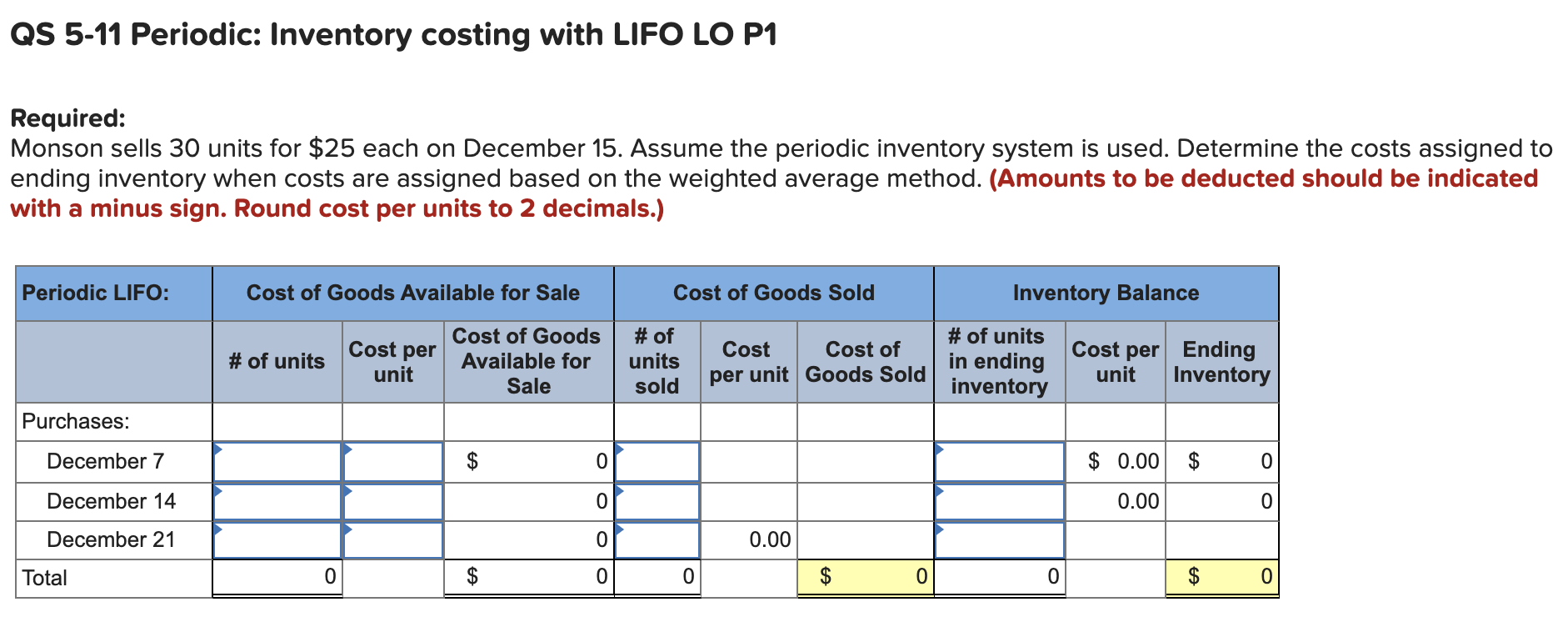Viewport: 1568px width, 637px height.
Task: Click the blue flag on December 7 units sold cell
Action: click(x=618, y=449)
